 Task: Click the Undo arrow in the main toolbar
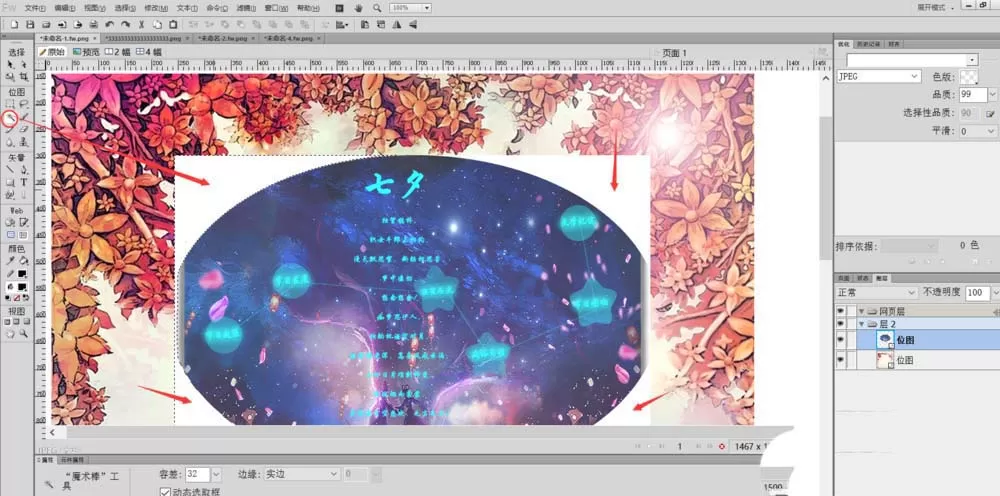(110, 25)
